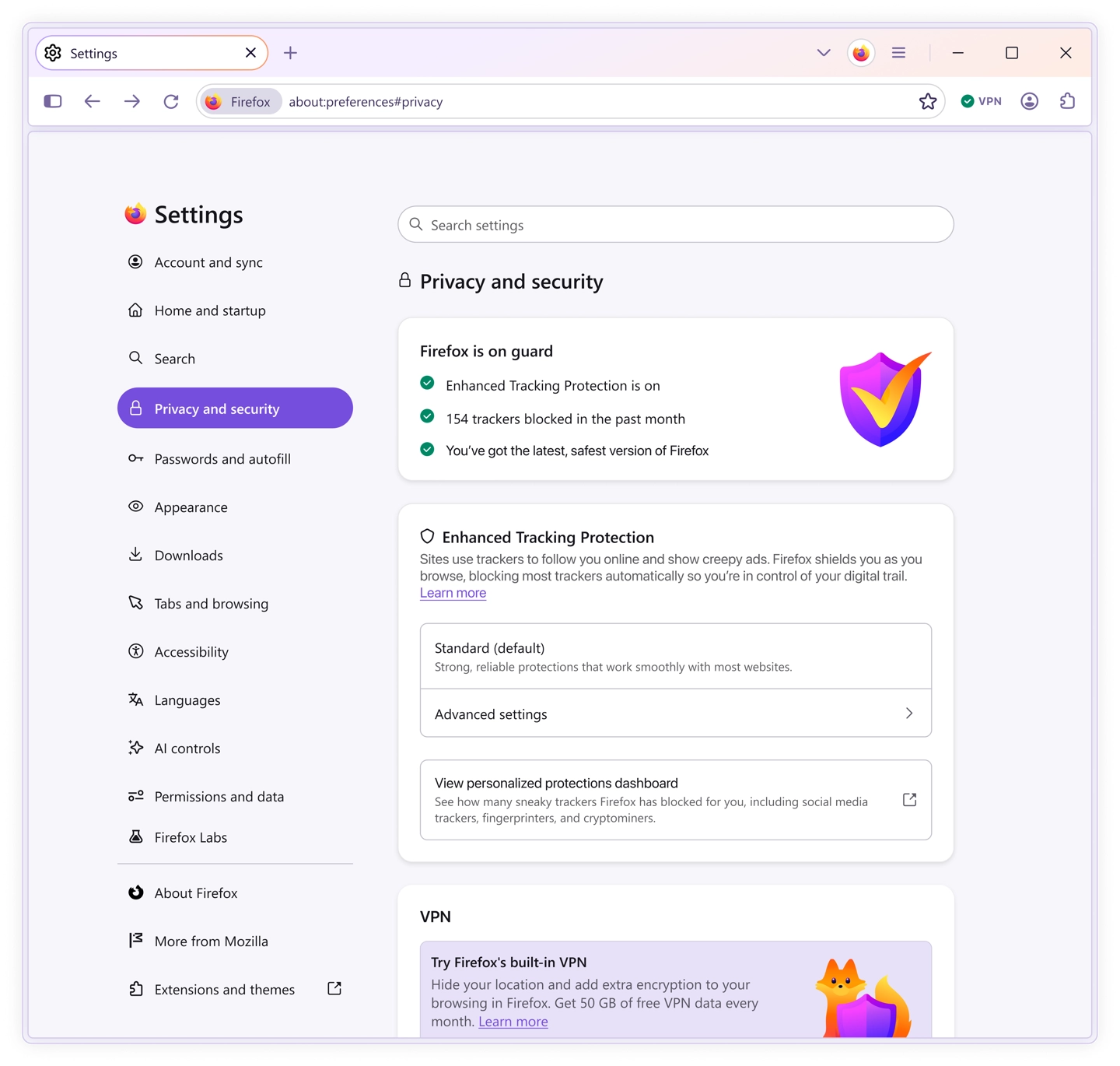Click the Firefox identity badge in address bar
This screenshot has width=1120, height=1066.
(240, 102)
